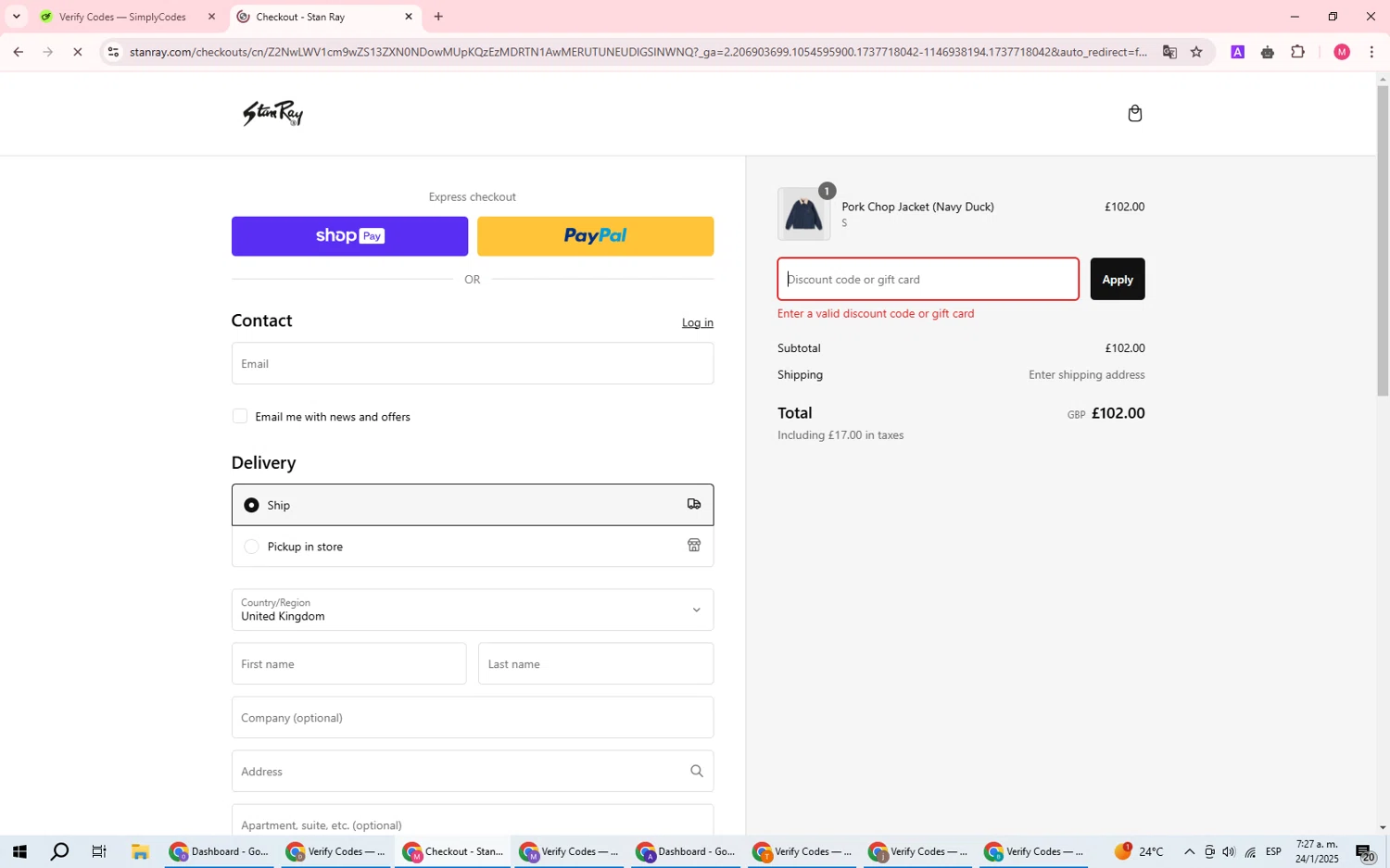This screenshot has width=1390, height=868.
Task: Open the Google Translate page icon
Action: tap(1169, 52)
